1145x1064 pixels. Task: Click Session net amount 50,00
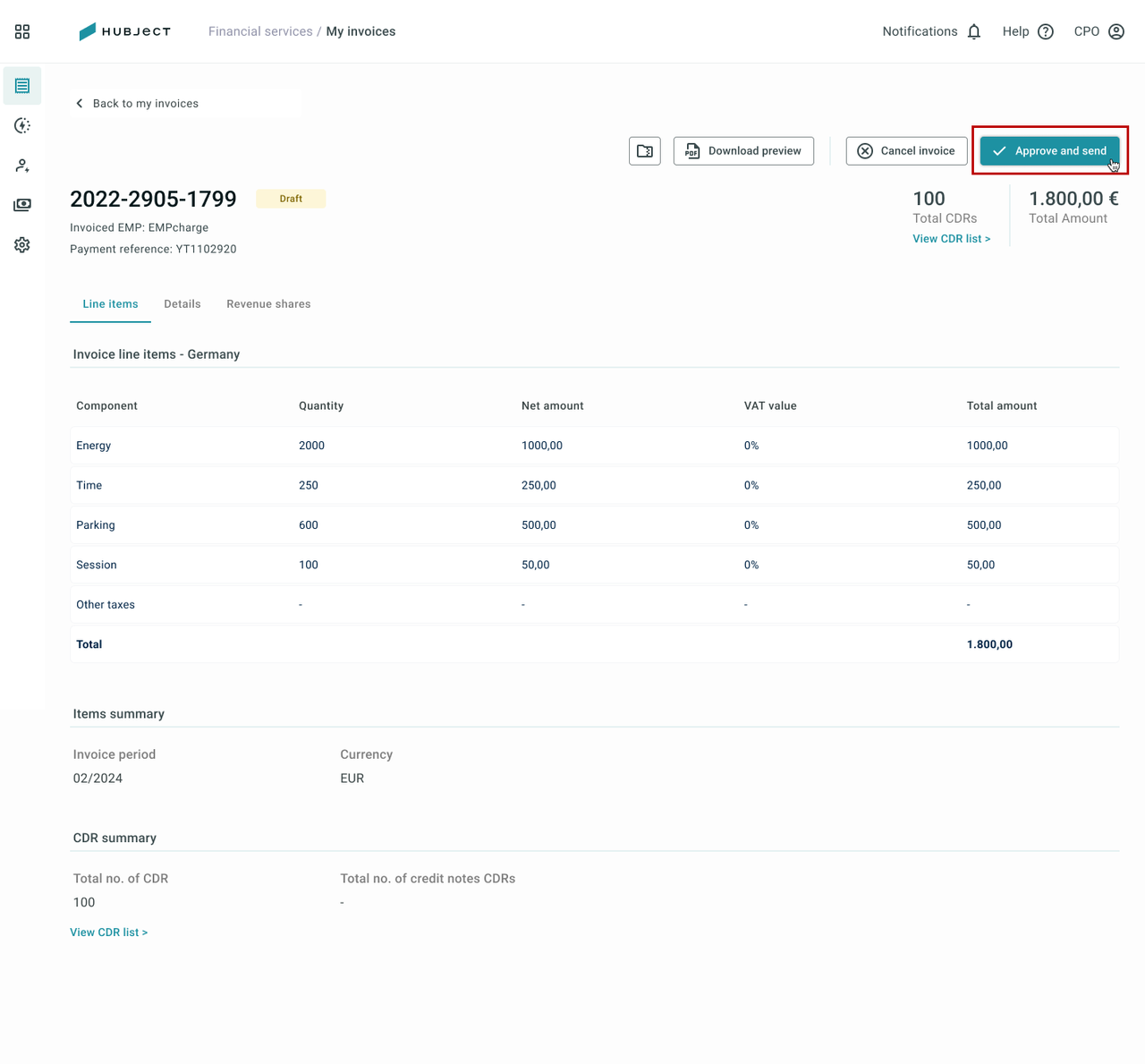[x=536, y=565]
